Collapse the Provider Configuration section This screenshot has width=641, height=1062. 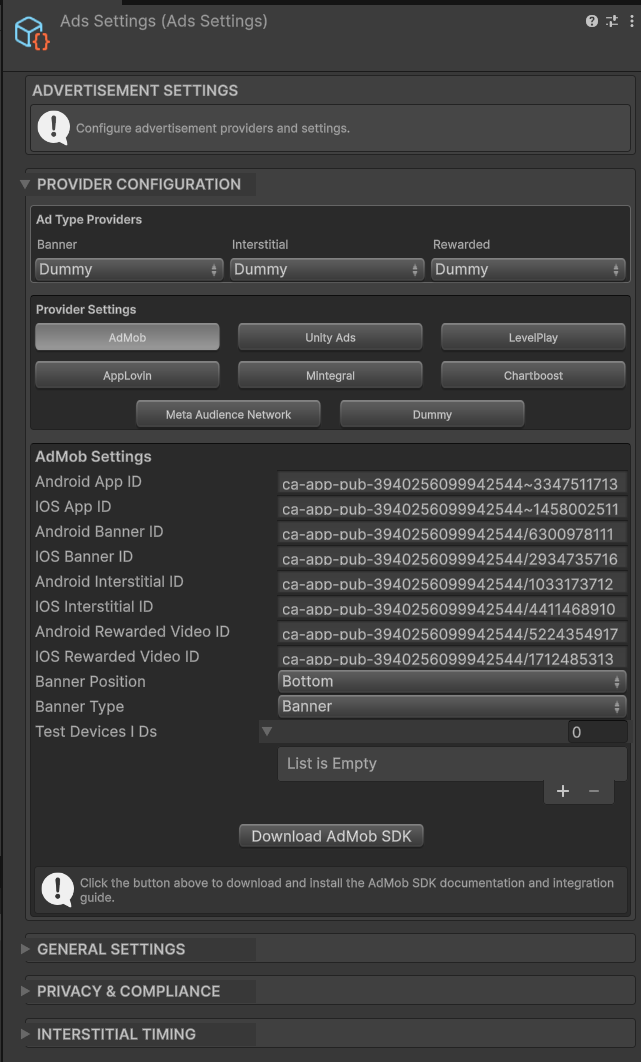click(25, 184)
